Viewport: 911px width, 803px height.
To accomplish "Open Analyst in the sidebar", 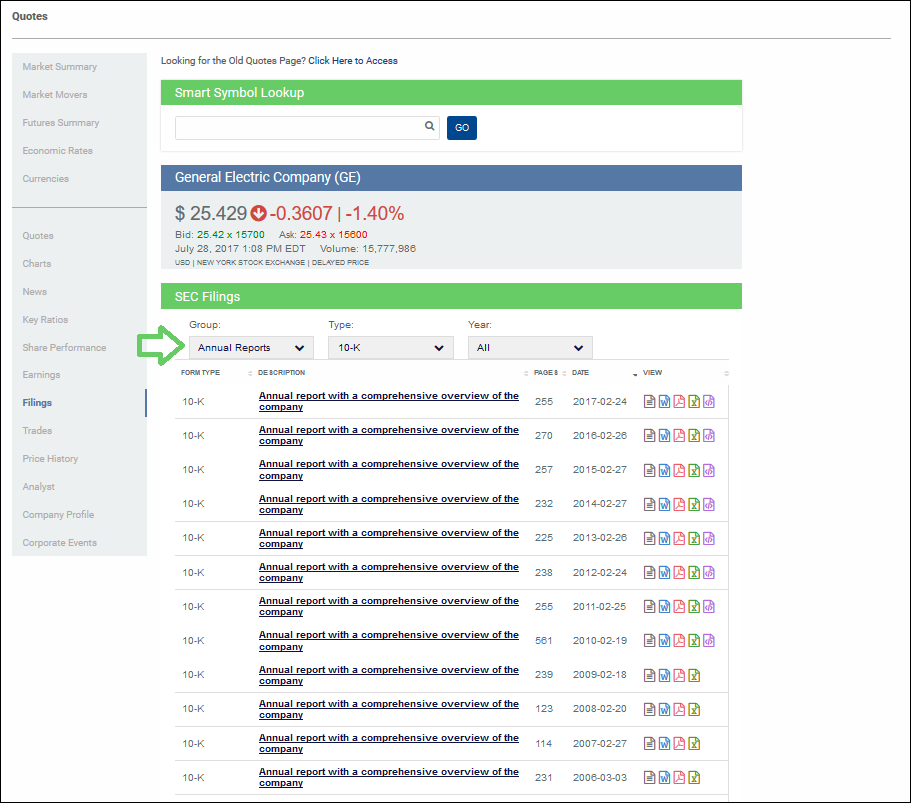I will click(38, 486).
